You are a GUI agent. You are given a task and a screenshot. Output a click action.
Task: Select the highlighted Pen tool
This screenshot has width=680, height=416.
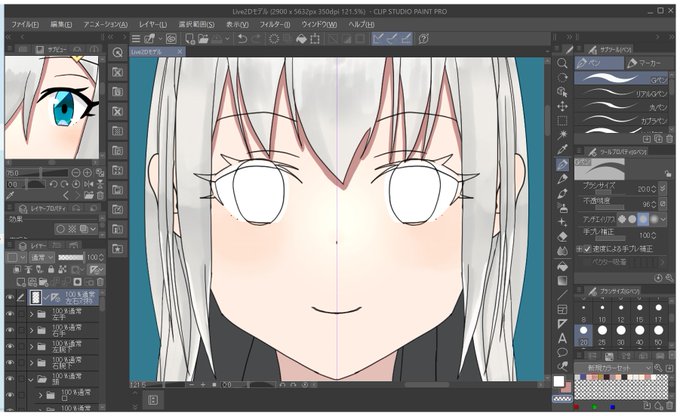(x=562, y=164)
